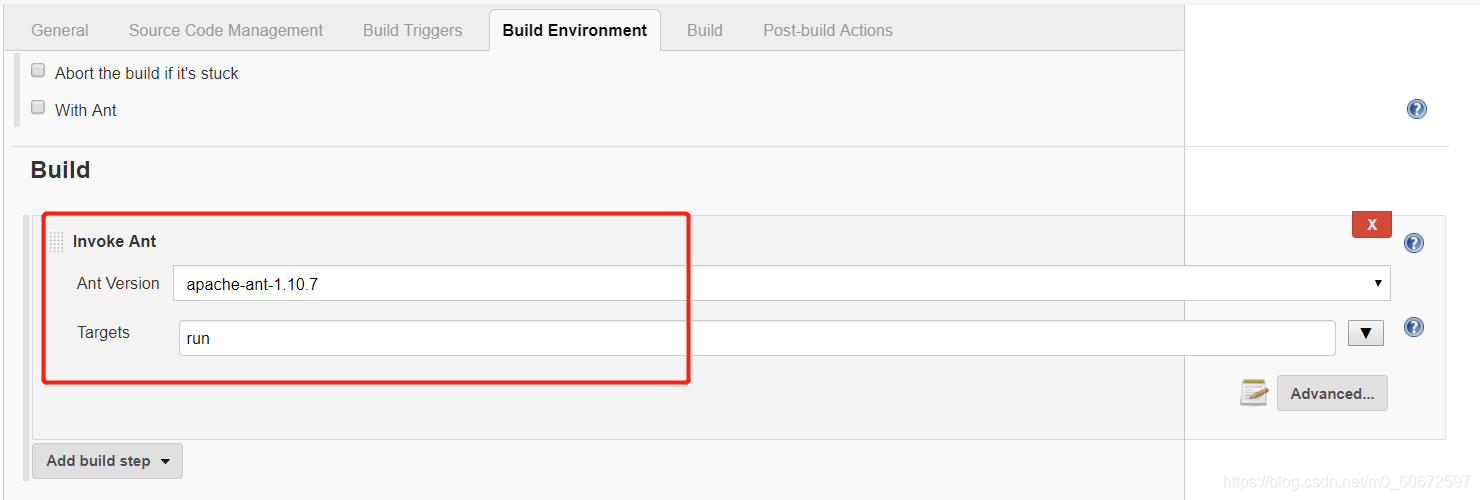Click the notepad icon beside Advanced
Viewport: 1480px width, 500px height.
point(1254,393)
